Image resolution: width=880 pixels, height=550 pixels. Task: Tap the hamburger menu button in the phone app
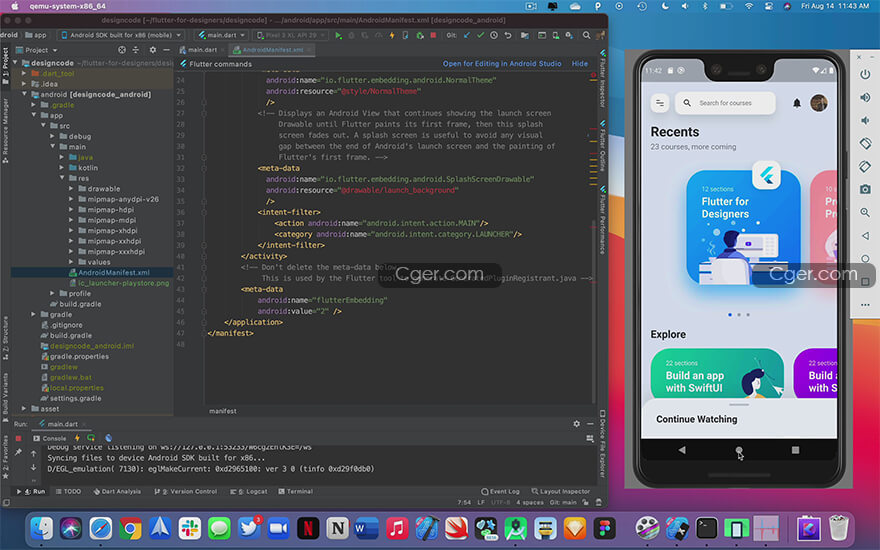click(660, 103)
